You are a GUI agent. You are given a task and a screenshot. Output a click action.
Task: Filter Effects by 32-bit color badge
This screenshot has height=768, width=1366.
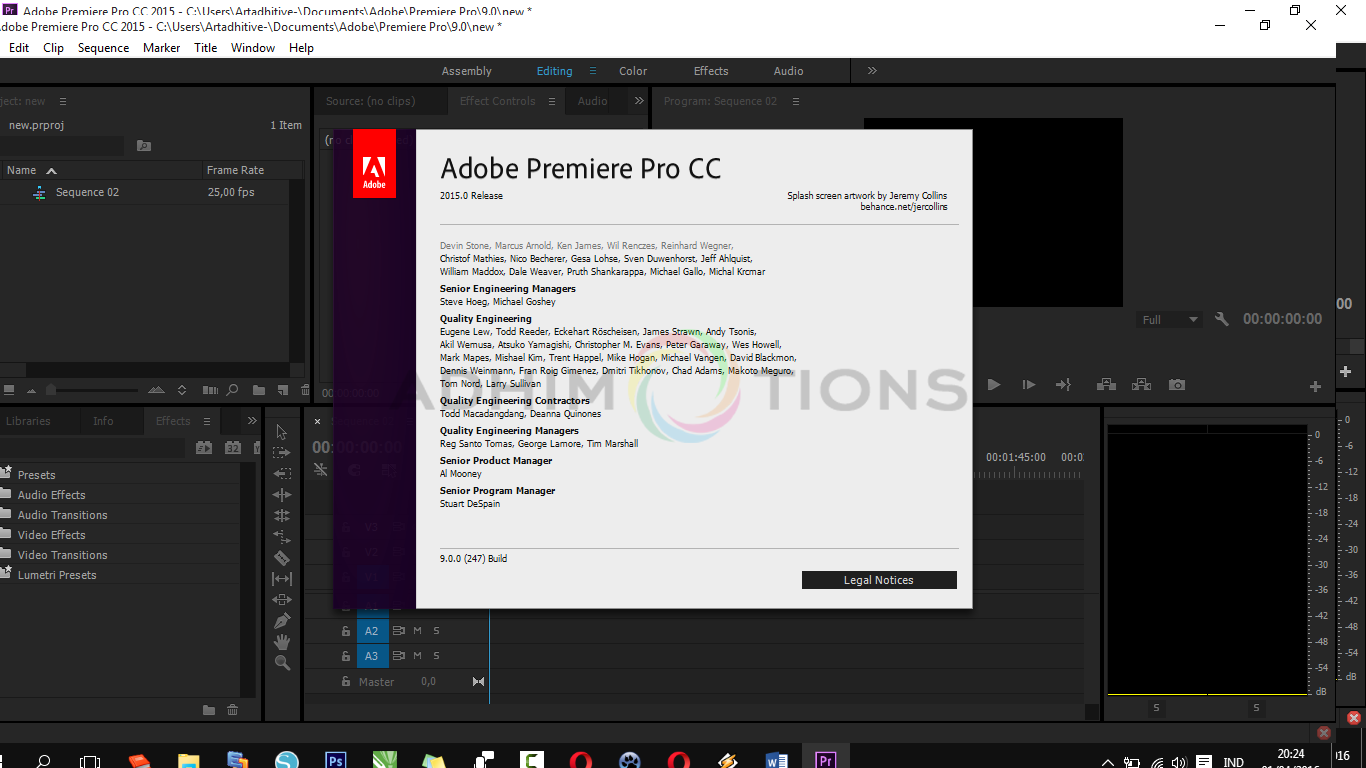(233, 448)
